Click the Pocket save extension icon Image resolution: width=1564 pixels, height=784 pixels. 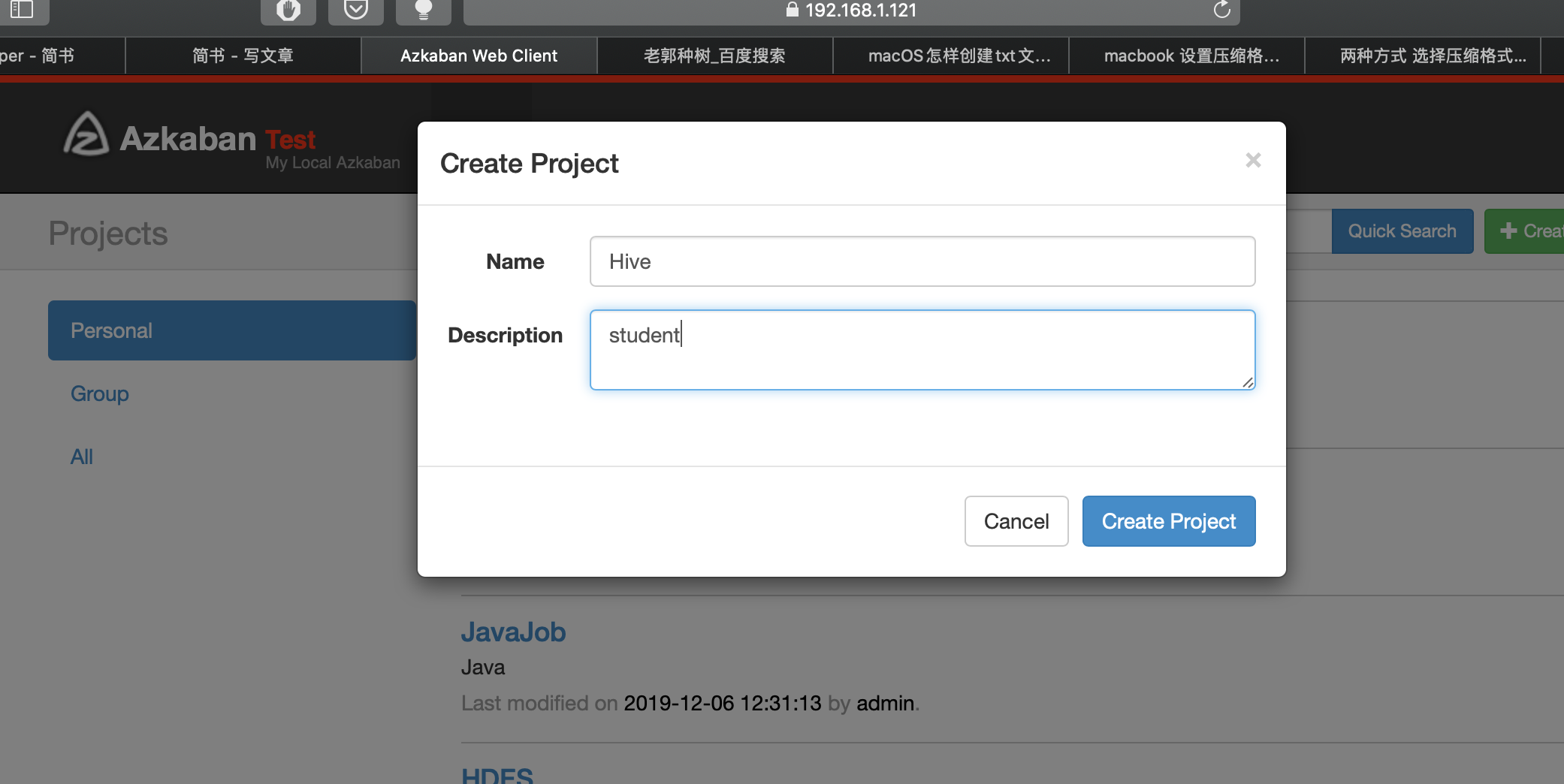[x=356, y=10]
